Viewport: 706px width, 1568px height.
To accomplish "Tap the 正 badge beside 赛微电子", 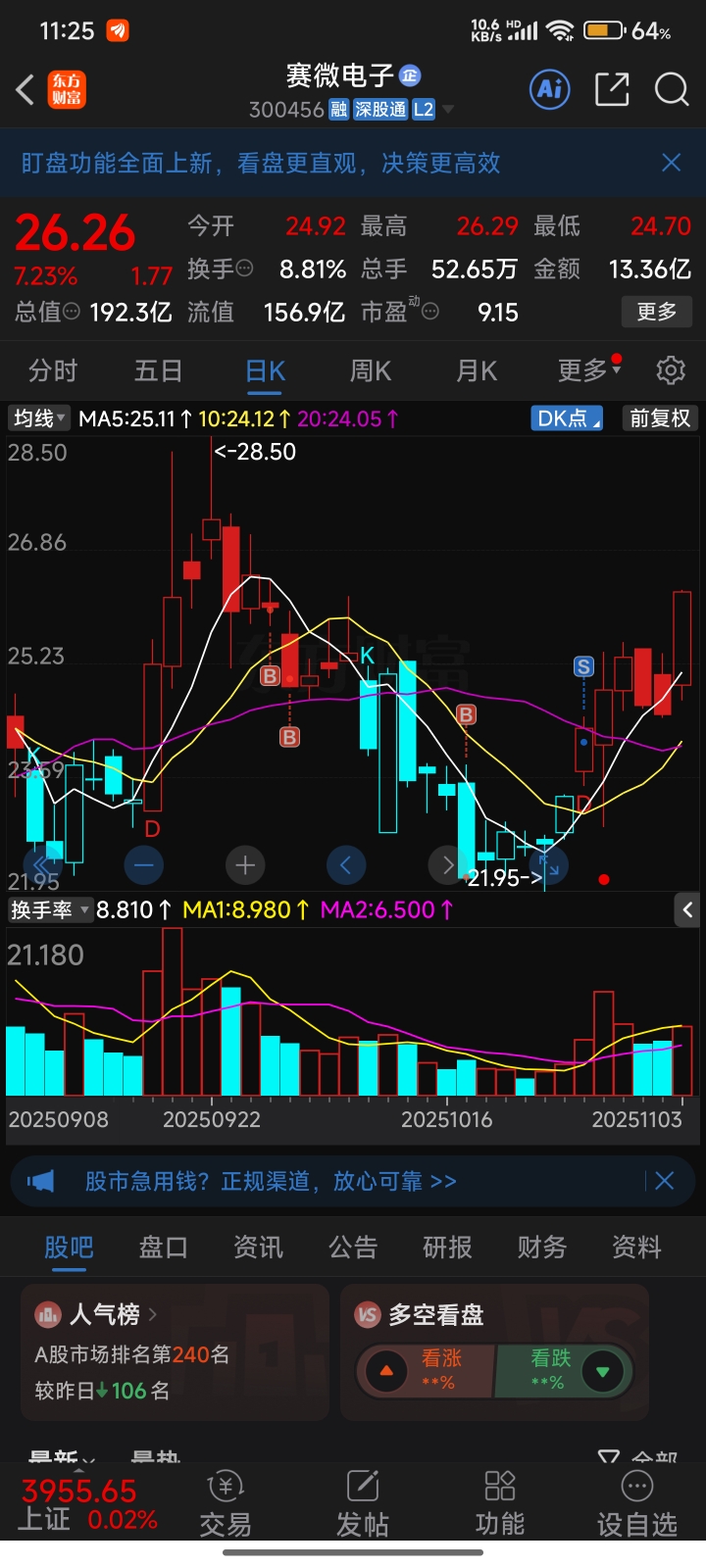I will click(411, 75).
